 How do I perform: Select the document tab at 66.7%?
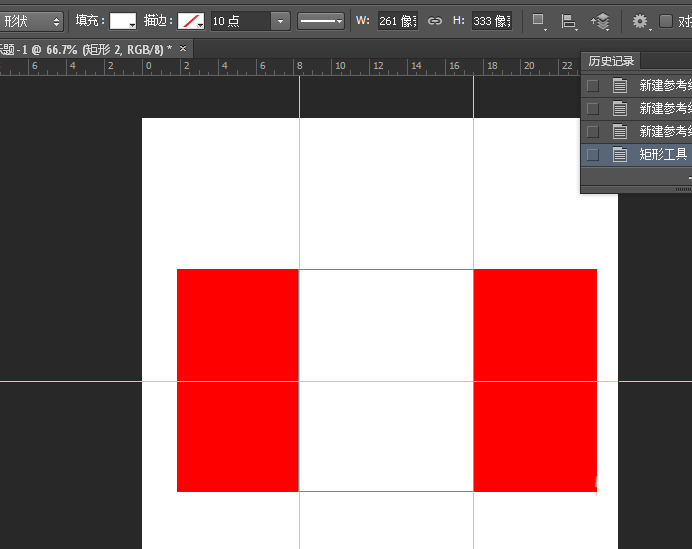(85, 49)
